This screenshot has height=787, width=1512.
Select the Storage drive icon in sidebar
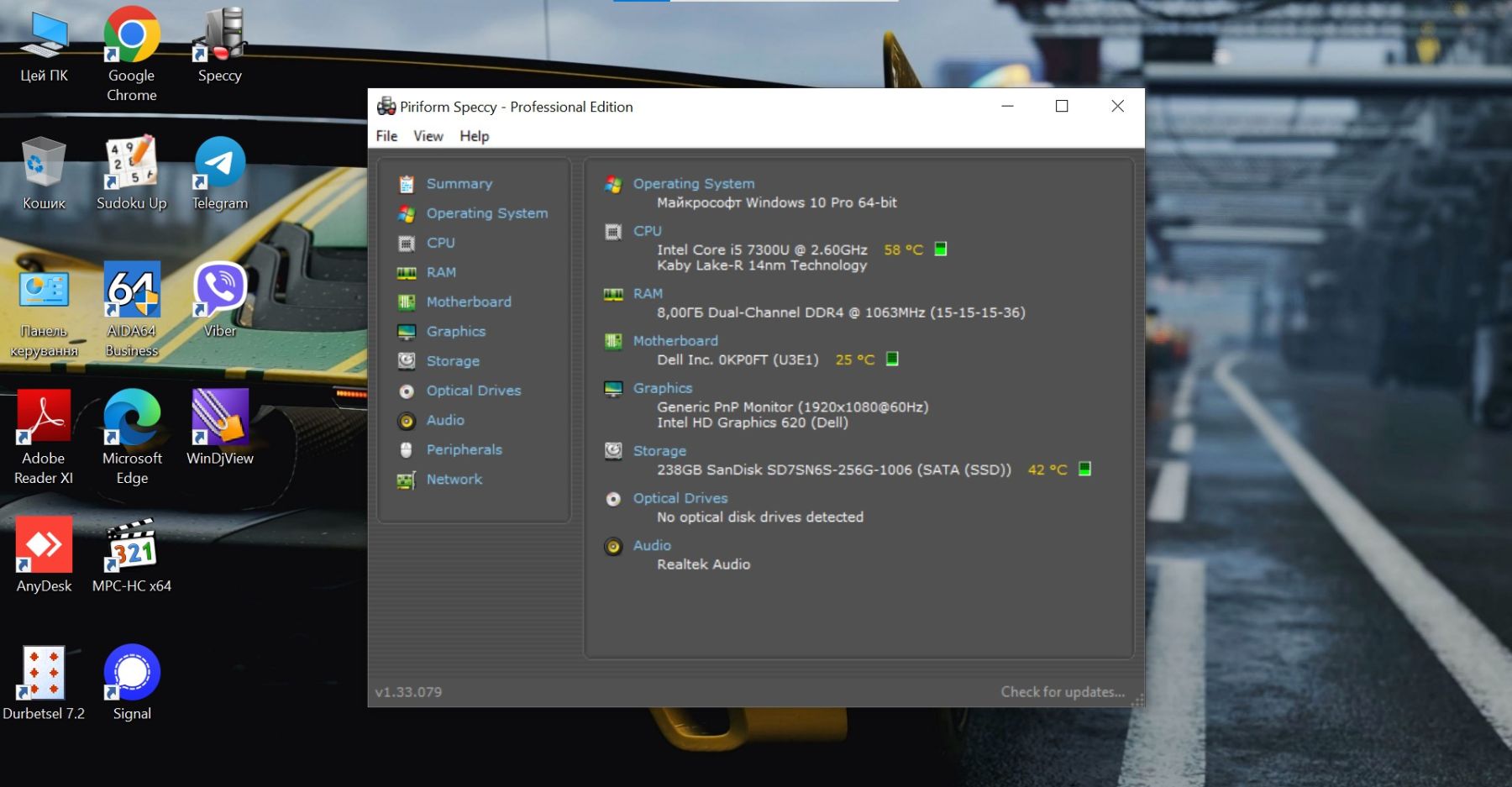click(x=407, y=361)
